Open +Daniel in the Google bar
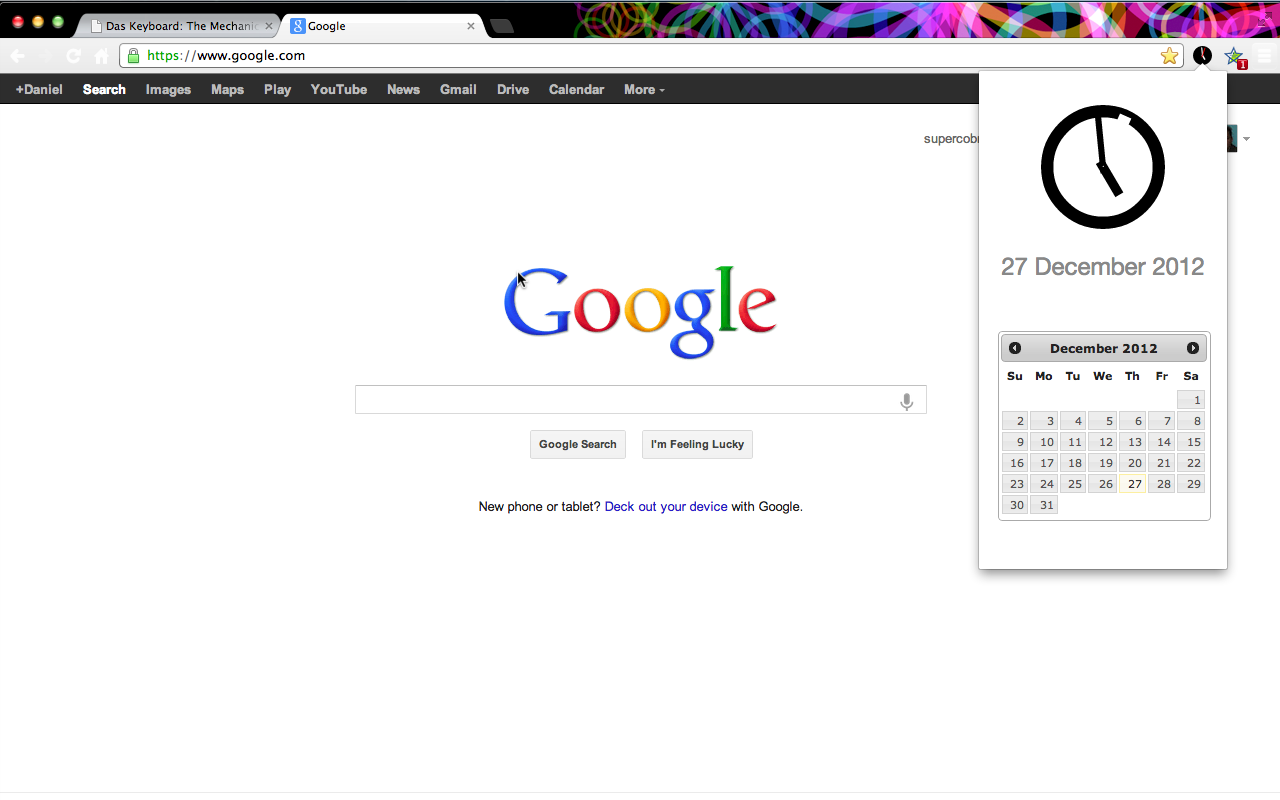 tap(39, 89)
